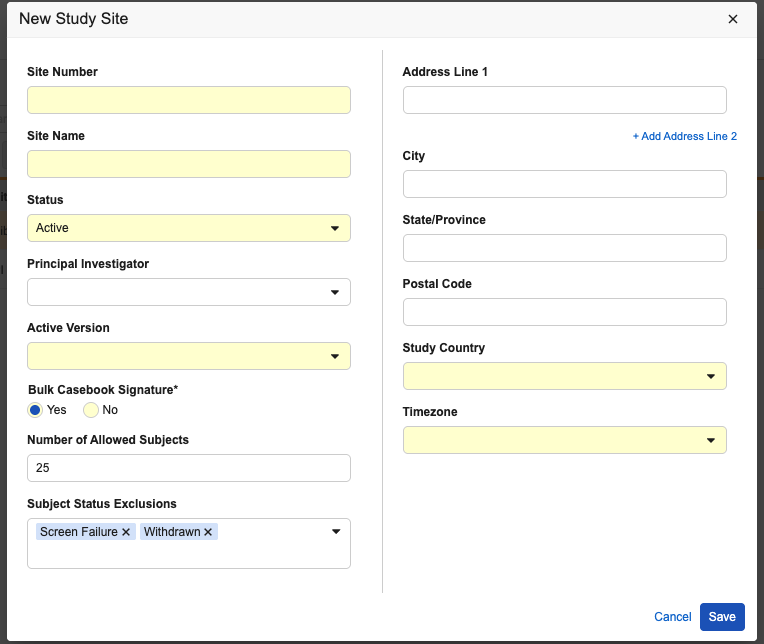The image size is (764, 644).
Task: Open the Status dropdown
Action: 189,228
